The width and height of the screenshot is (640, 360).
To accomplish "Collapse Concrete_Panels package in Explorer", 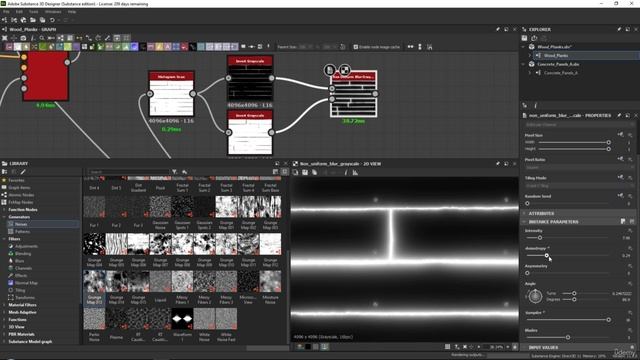I will pos(523,64).
